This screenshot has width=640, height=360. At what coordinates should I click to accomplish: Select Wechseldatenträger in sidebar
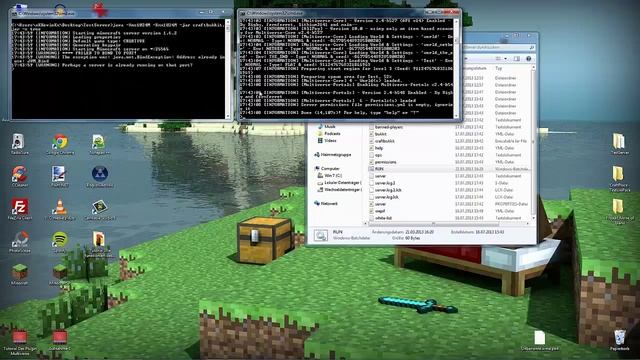pos(340,189)
